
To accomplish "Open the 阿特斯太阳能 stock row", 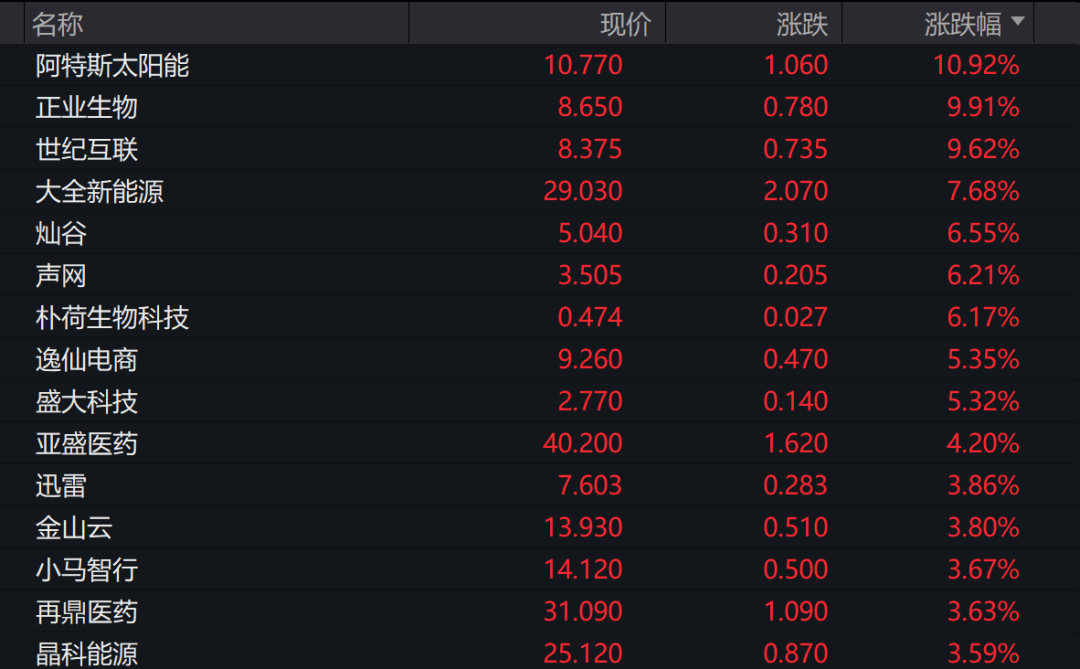I will [x=112, y=66].
